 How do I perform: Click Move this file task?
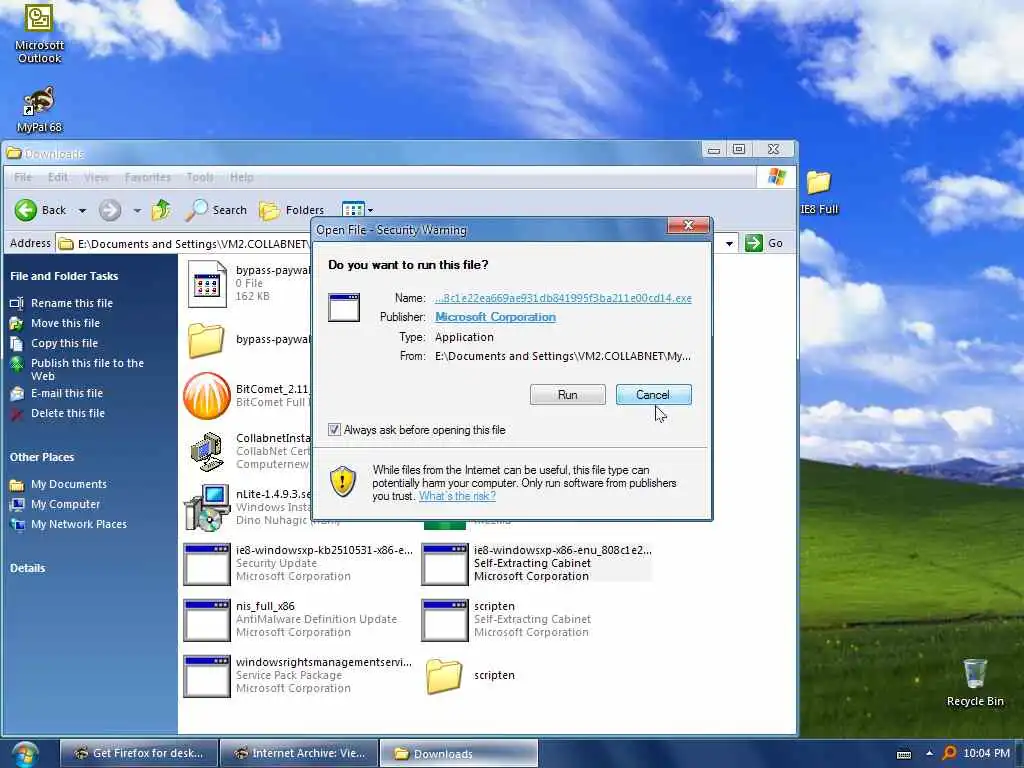click(65, 323)
